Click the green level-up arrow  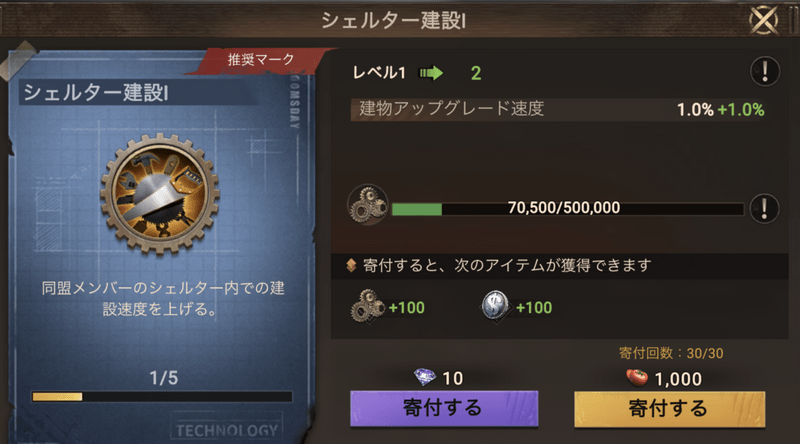pyautogui.click(x=431, y=73)
